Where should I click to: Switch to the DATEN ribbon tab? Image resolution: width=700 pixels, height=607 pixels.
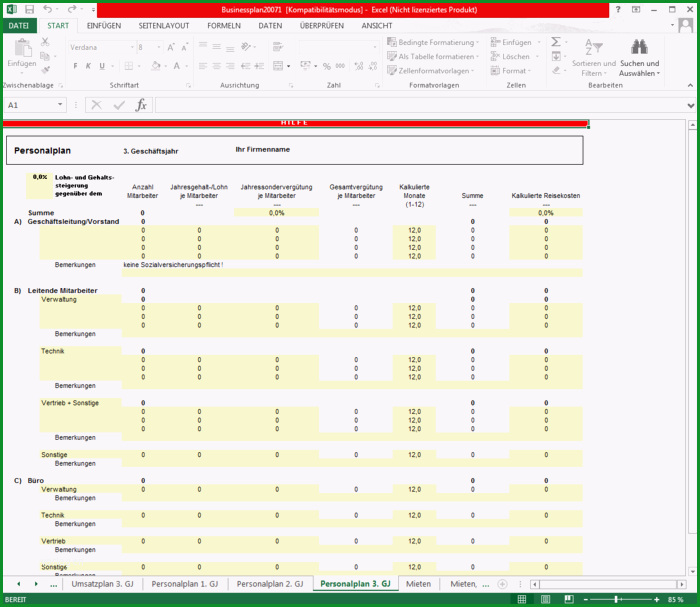click(x=270, y=26)
